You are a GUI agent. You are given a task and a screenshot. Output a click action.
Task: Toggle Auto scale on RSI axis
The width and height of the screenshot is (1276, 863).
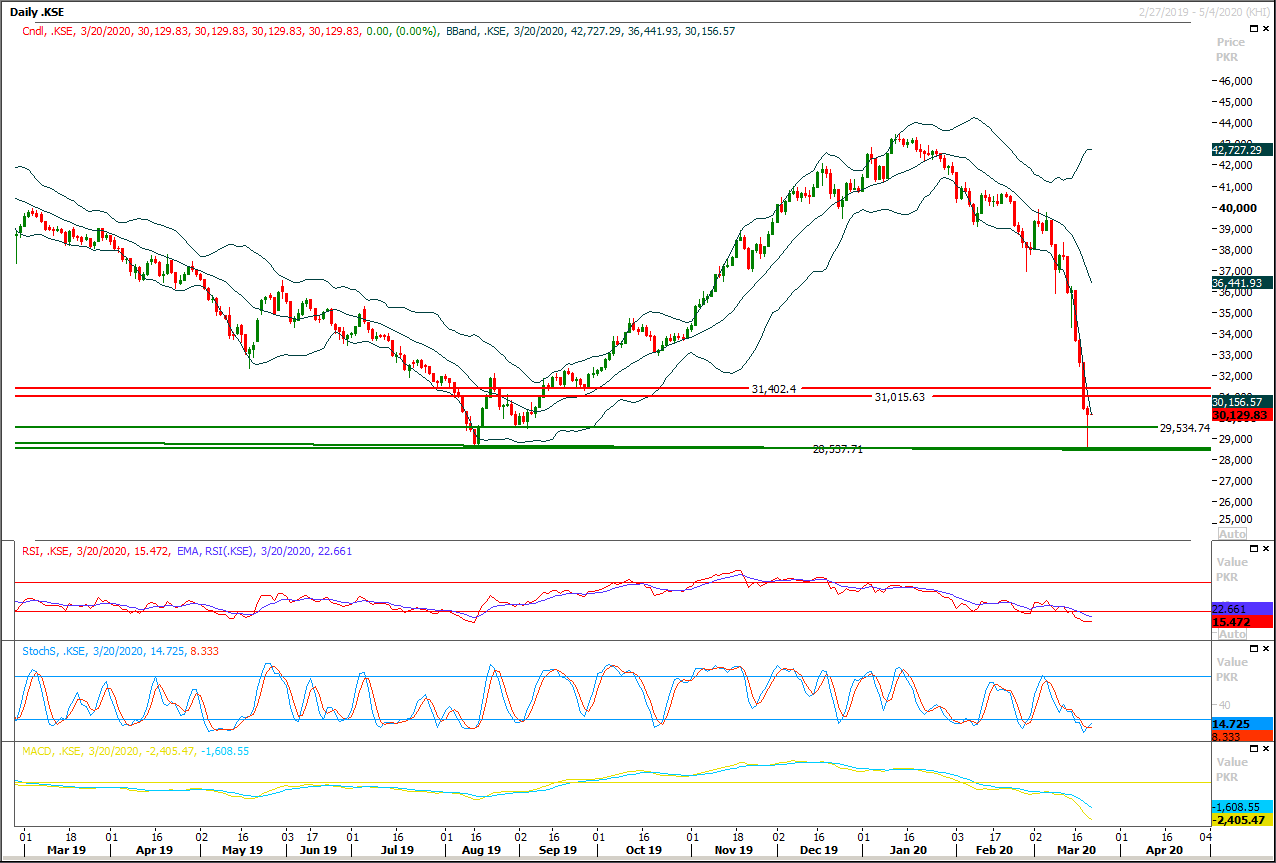click(1232, 634)
